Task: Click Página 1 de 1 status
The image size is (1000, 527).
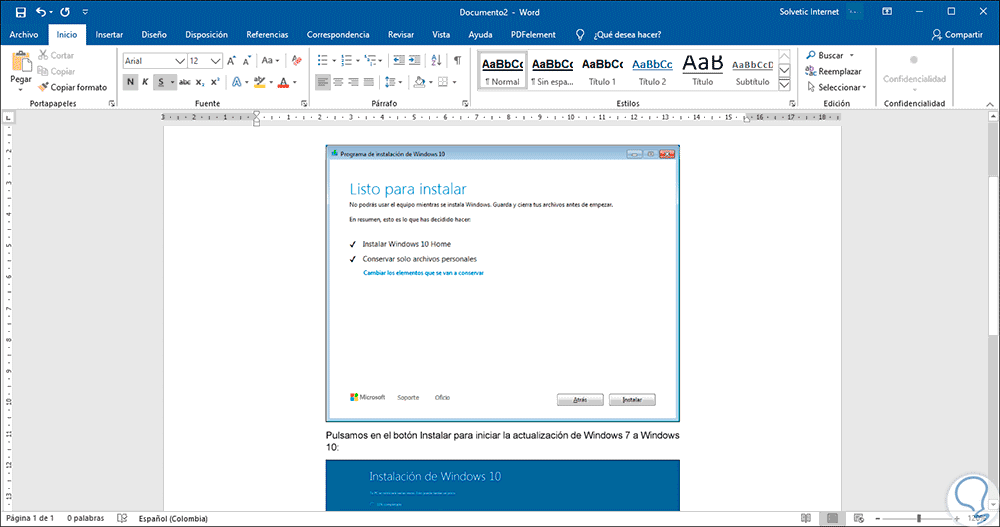Action: coord(30,519)
